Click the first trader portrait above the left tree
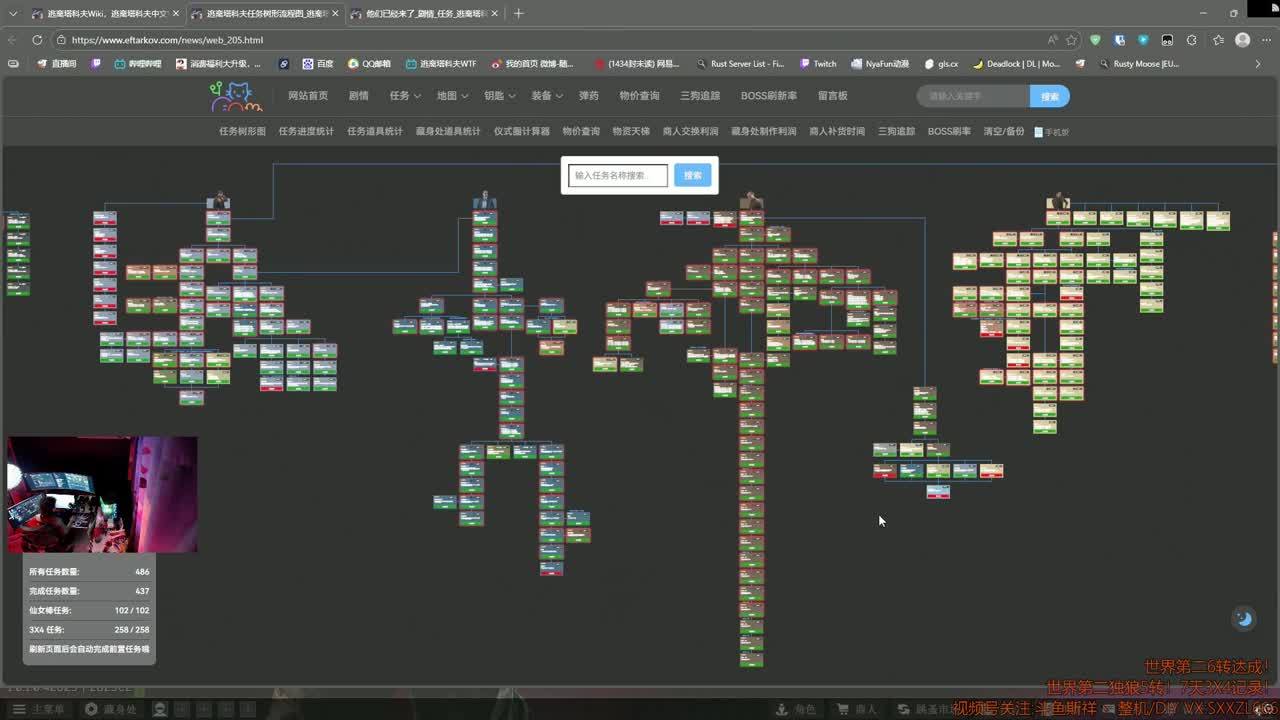The height and width of the screenshot is (720, 1280). 218,201
